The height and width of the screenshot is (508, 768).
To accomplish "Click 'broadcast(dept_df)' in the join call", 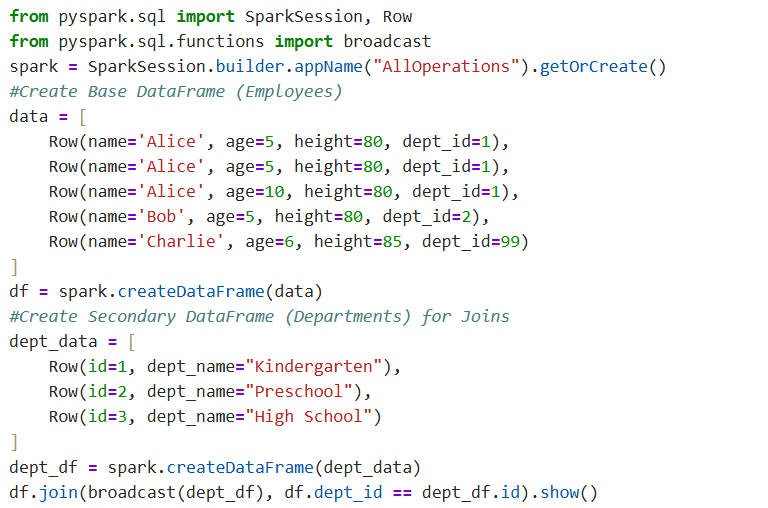I will click(176, 492).
